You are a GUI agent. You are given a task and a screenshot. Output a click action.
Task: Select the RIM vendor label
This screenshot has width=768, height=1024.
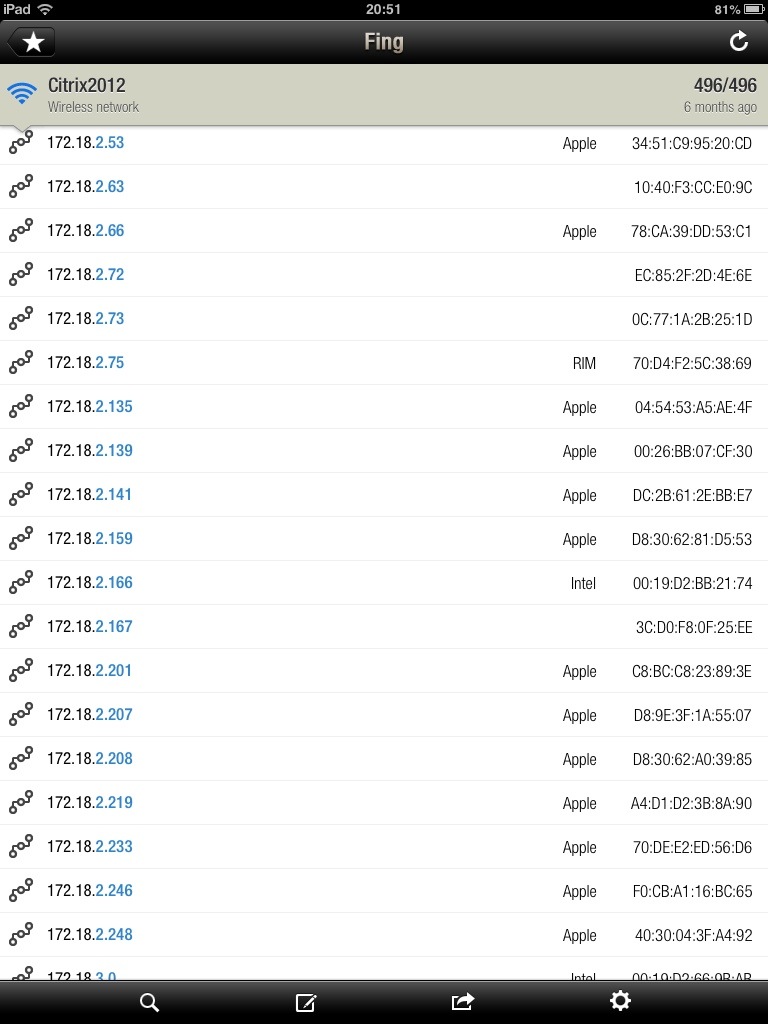584,364
